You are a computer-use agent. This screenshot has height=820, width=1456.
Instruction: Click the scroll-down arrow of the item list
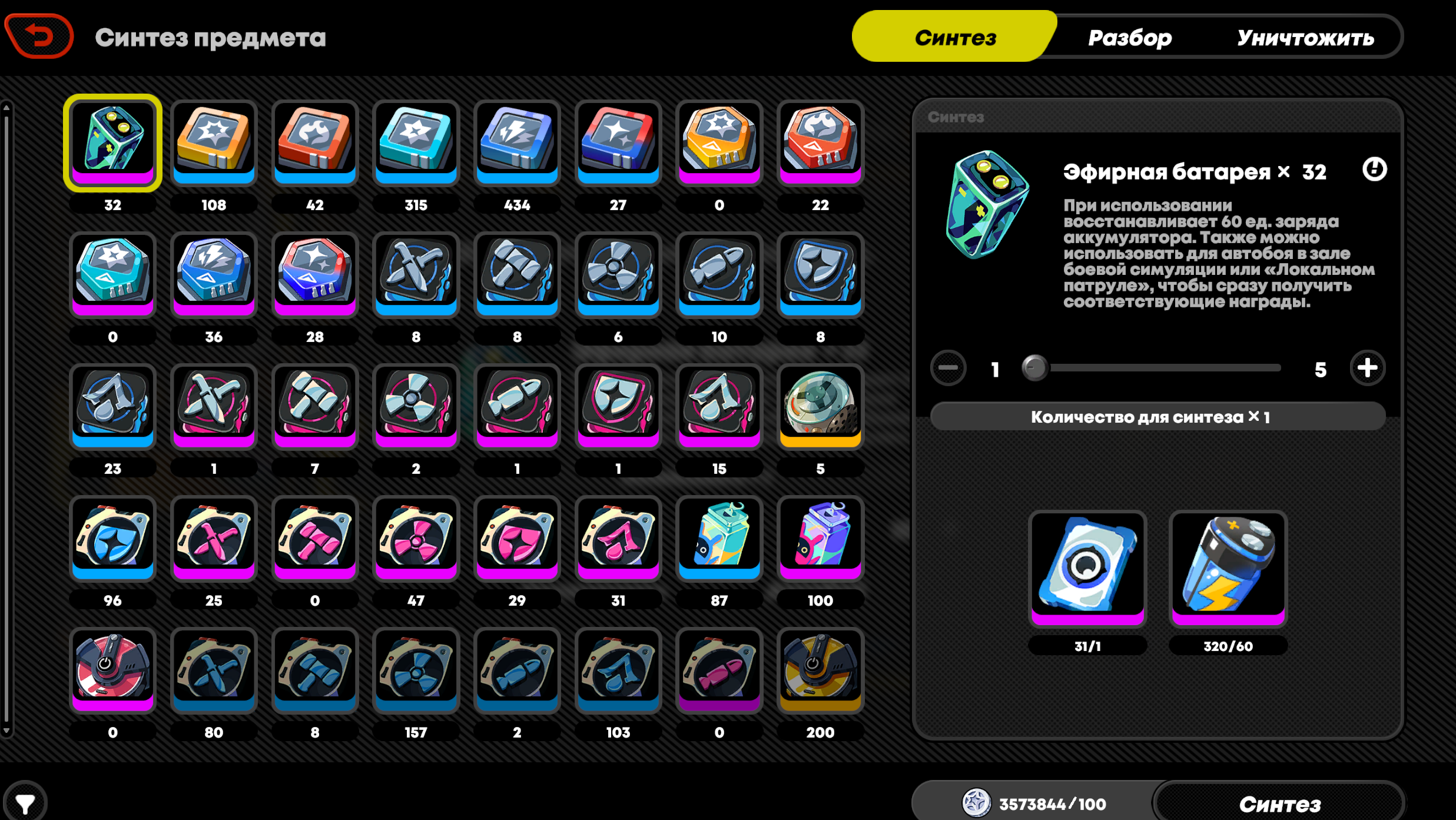click(6, 731)
